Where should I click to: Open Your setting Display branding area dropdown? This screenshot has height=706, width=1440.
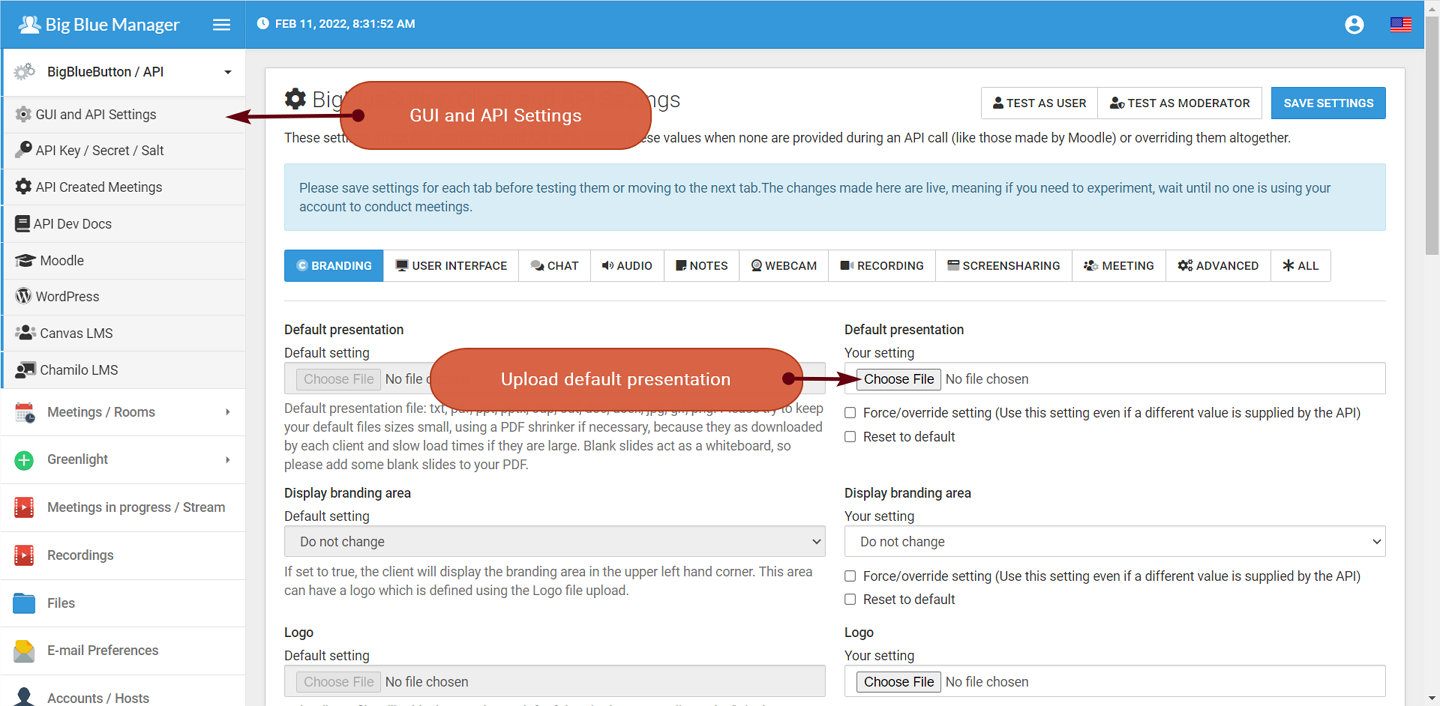coord(1114,542)
